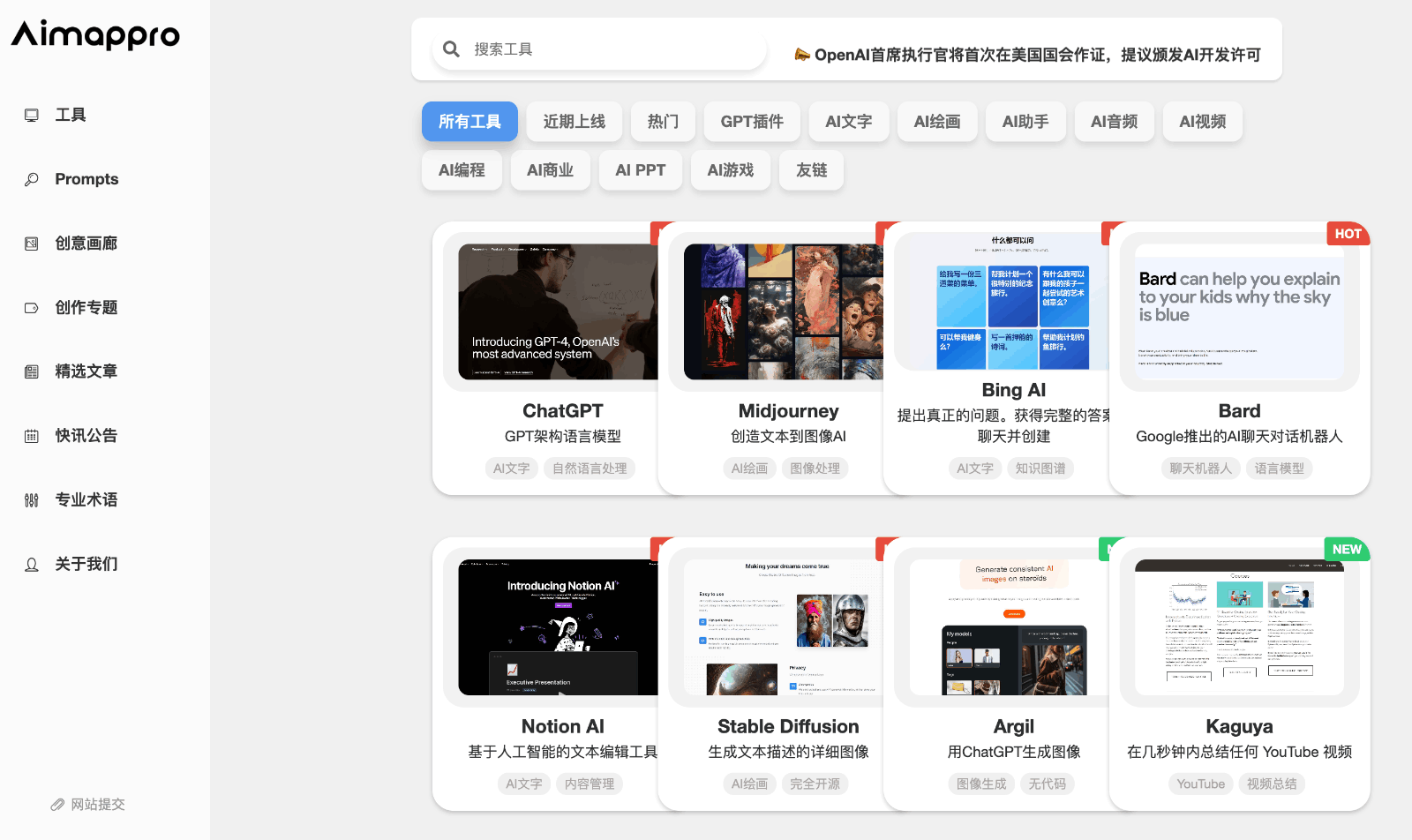1412x840 pixels.
Task: Switch to the AI绘画 category tab
Action: point(937,122)
